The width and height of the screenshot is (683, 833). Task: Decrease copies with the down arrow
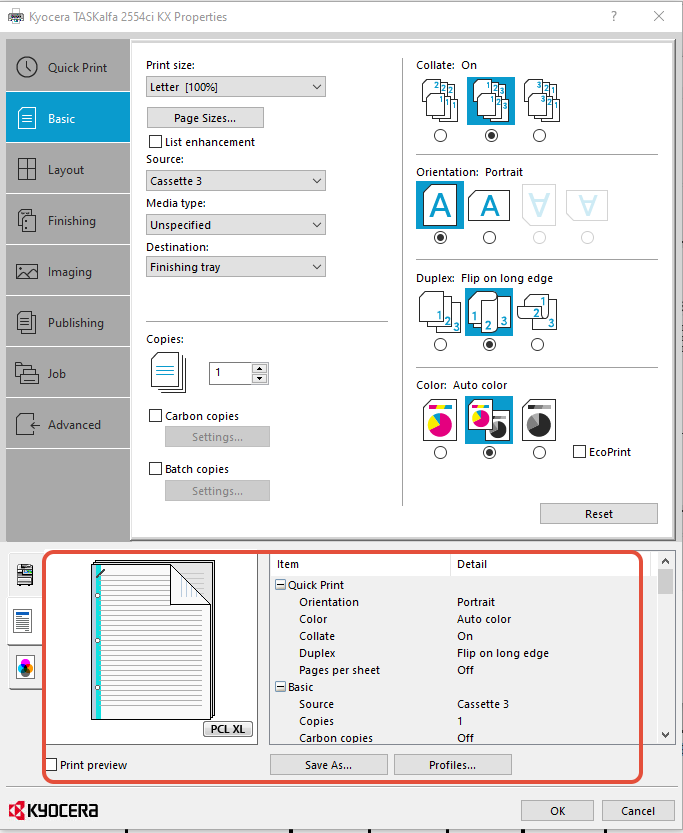point(259,378)
